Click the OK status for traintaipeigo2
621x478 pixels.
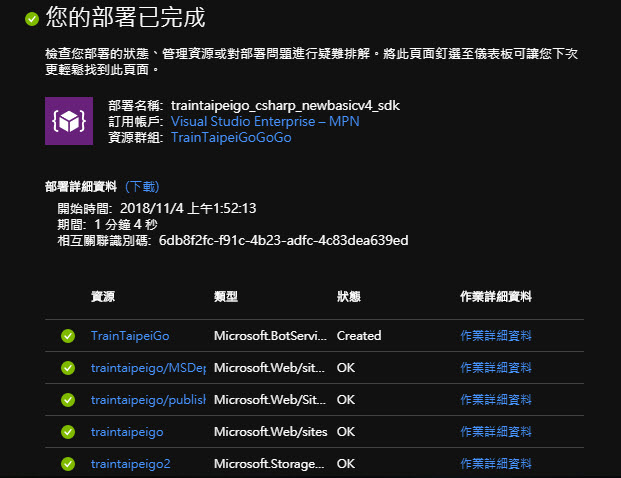346,464
